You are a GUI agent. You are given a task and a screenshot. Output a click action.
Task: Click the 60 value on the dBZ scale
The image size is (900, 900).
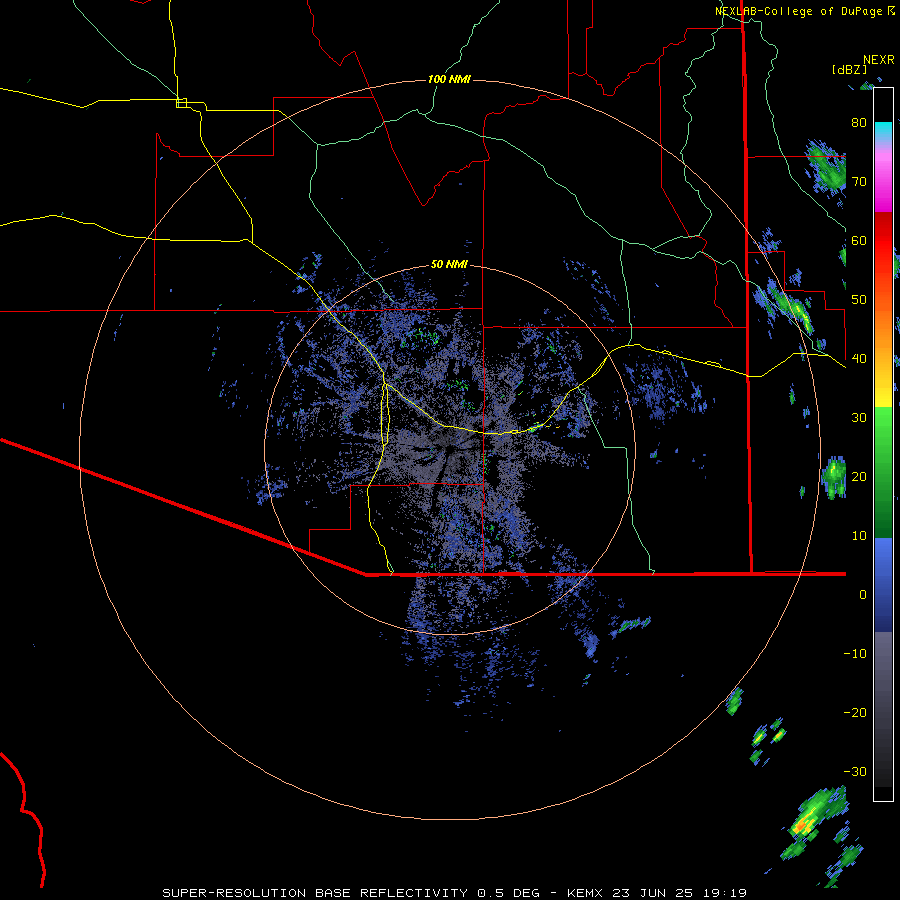(859, 240)
